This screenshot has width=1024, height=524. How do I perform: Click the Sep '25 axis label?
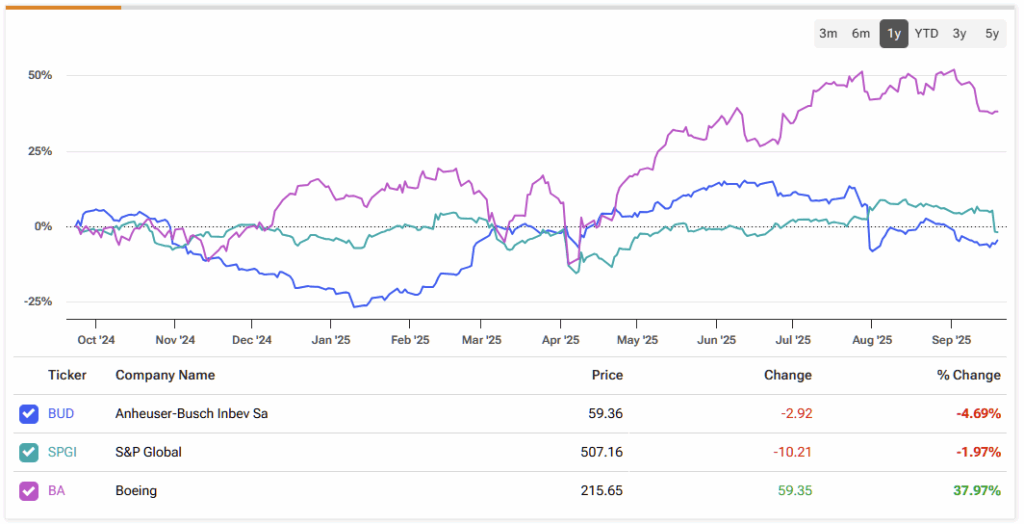tap(952, 340)
